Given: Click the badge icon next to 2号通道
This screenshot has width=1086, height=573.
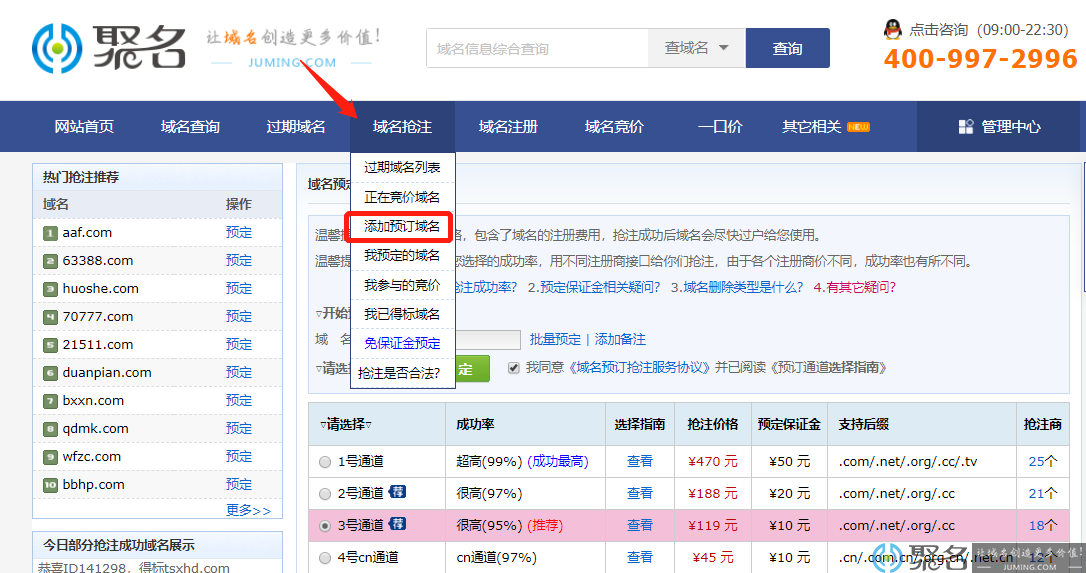Looking at the screenshot, I should [398, 492].
